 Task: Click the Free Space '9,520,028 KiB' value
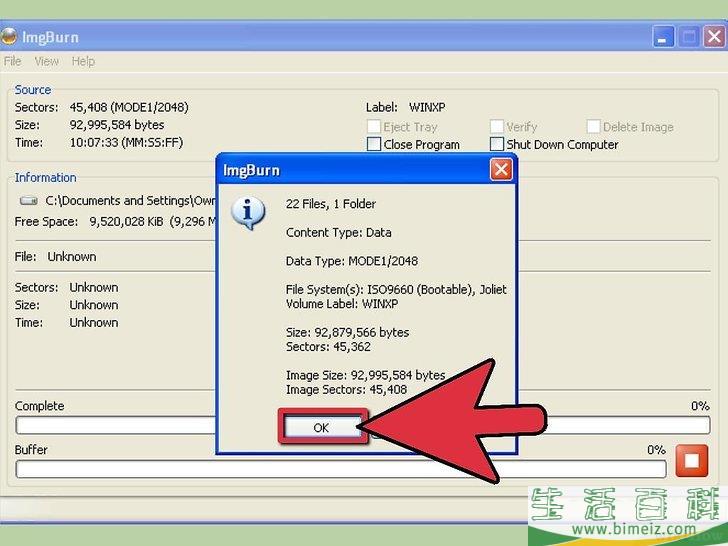click(126, 222)
